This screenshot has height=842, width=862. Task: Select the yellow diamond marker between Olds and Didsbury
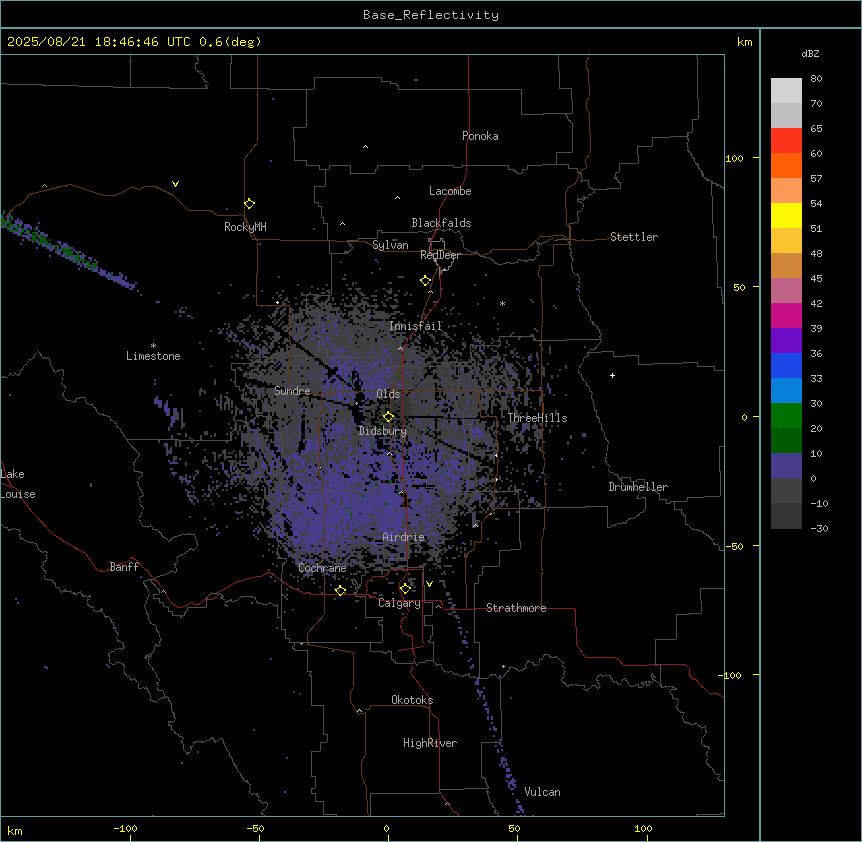389,417
